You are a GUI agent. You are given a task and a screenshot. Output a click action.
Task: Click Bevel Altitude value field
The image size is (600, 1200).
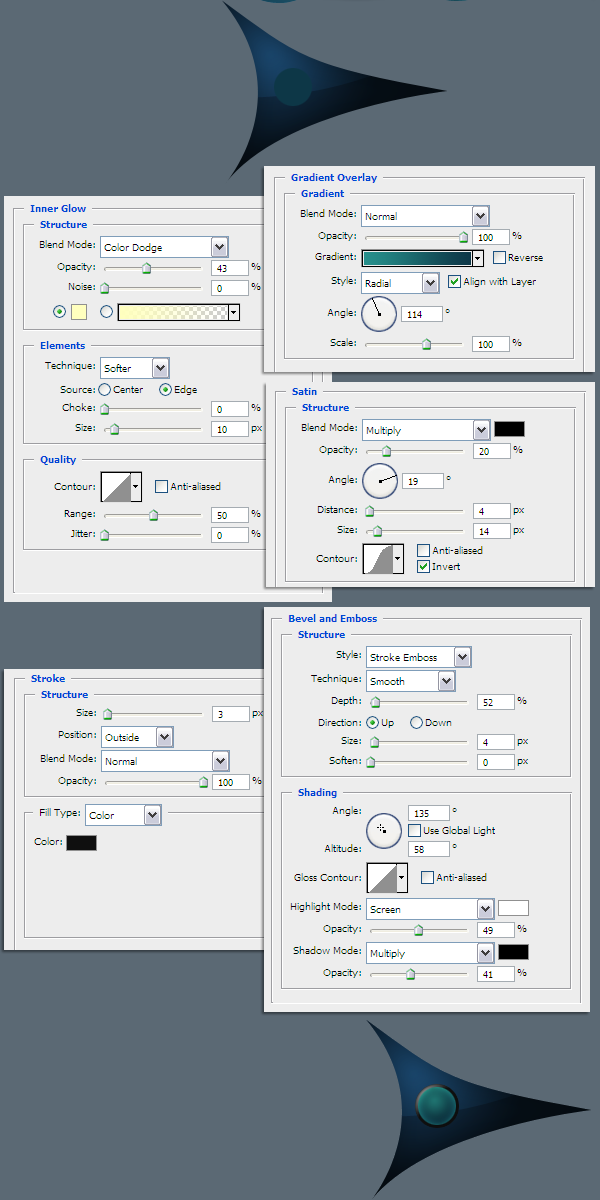(429, 848)
